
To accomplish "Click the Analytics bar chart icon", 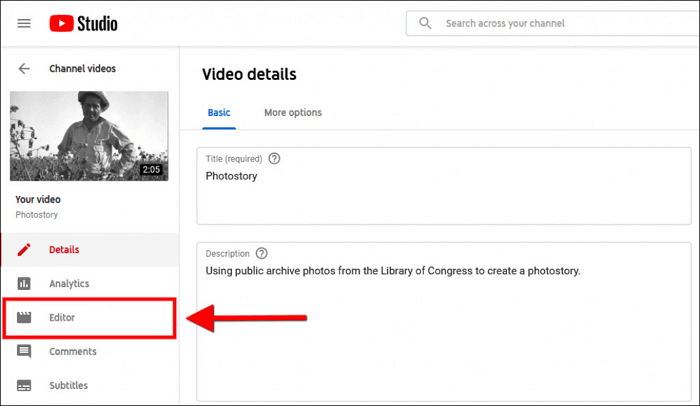I will click(x=24, y=284).
